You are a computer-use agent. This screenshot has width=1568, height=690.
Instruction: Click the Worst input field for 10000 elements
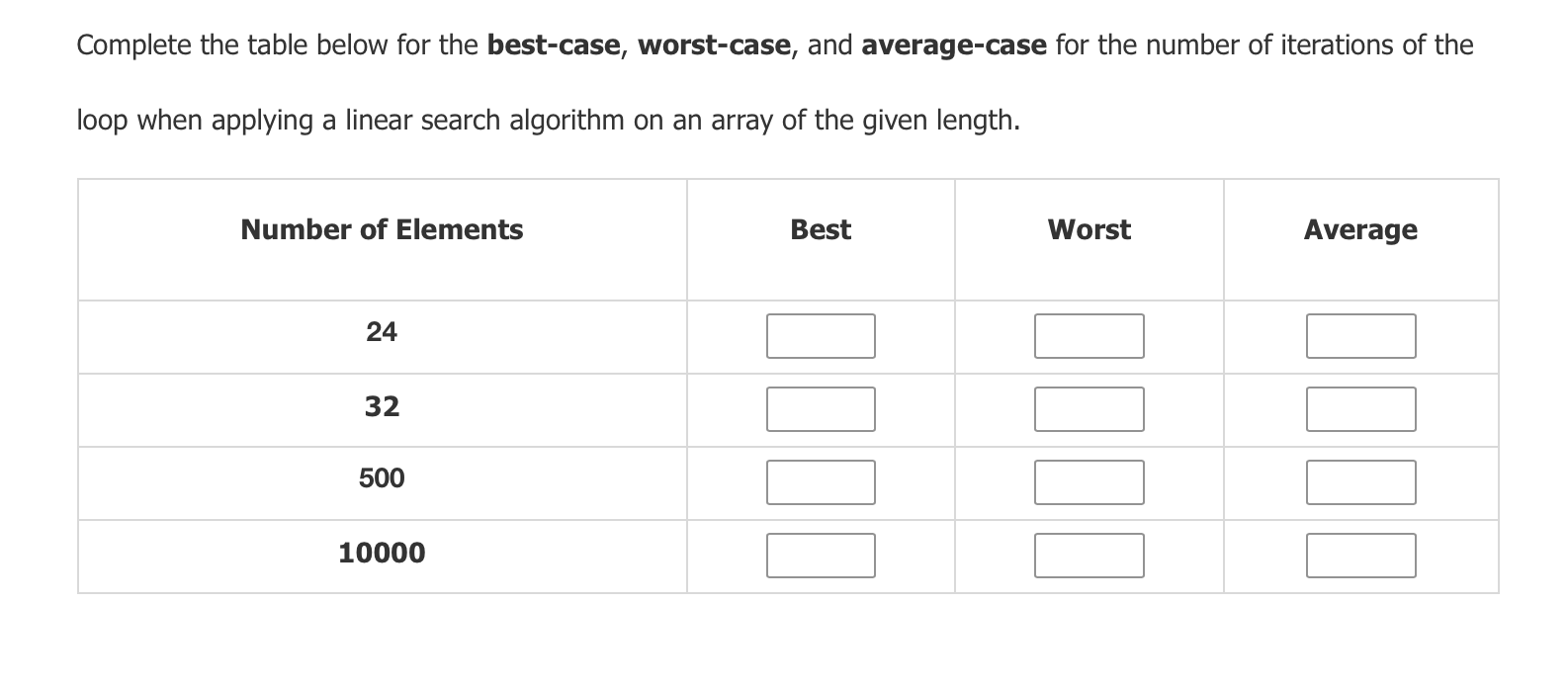click(1088, 556)
